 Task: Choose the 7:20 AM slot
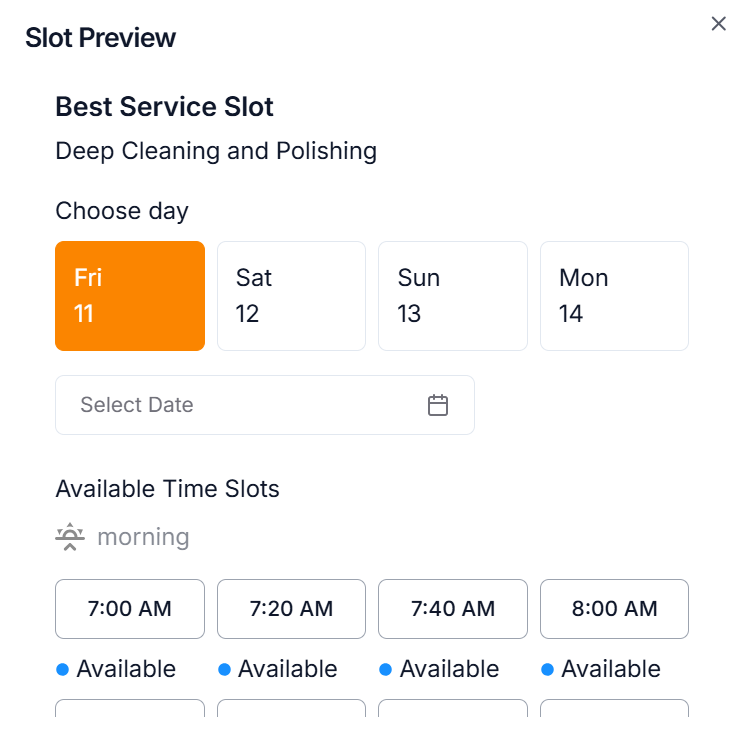(291, 608)
